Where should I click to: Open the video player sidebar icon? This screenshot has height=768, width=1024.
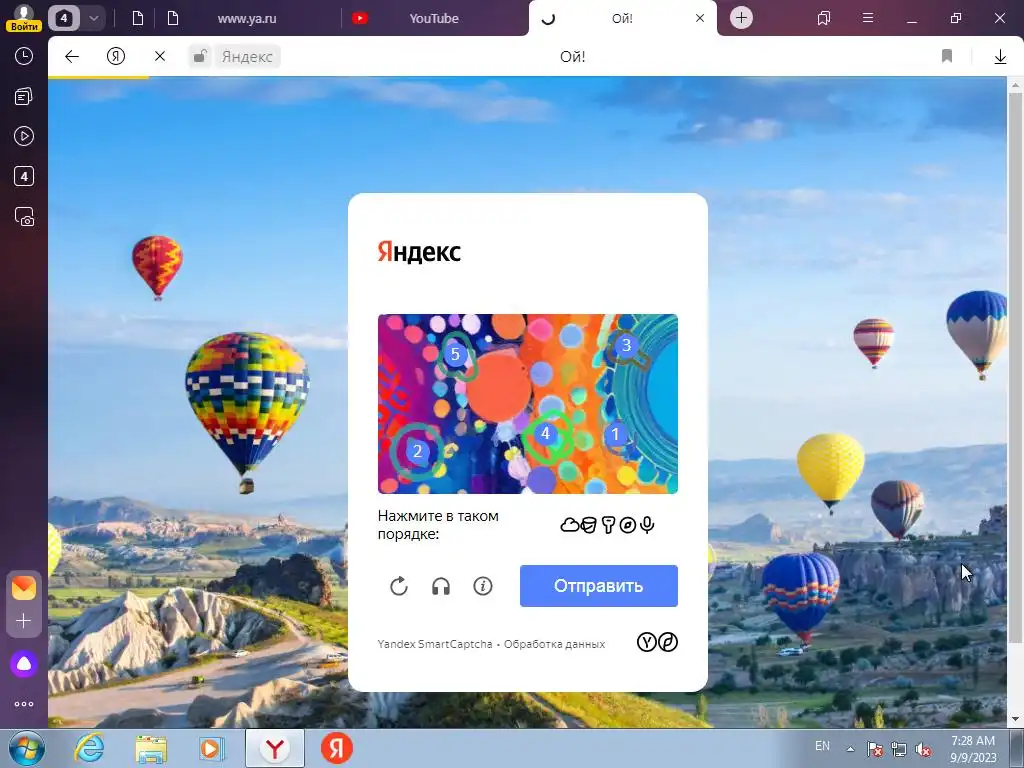[x=24, y=136]
